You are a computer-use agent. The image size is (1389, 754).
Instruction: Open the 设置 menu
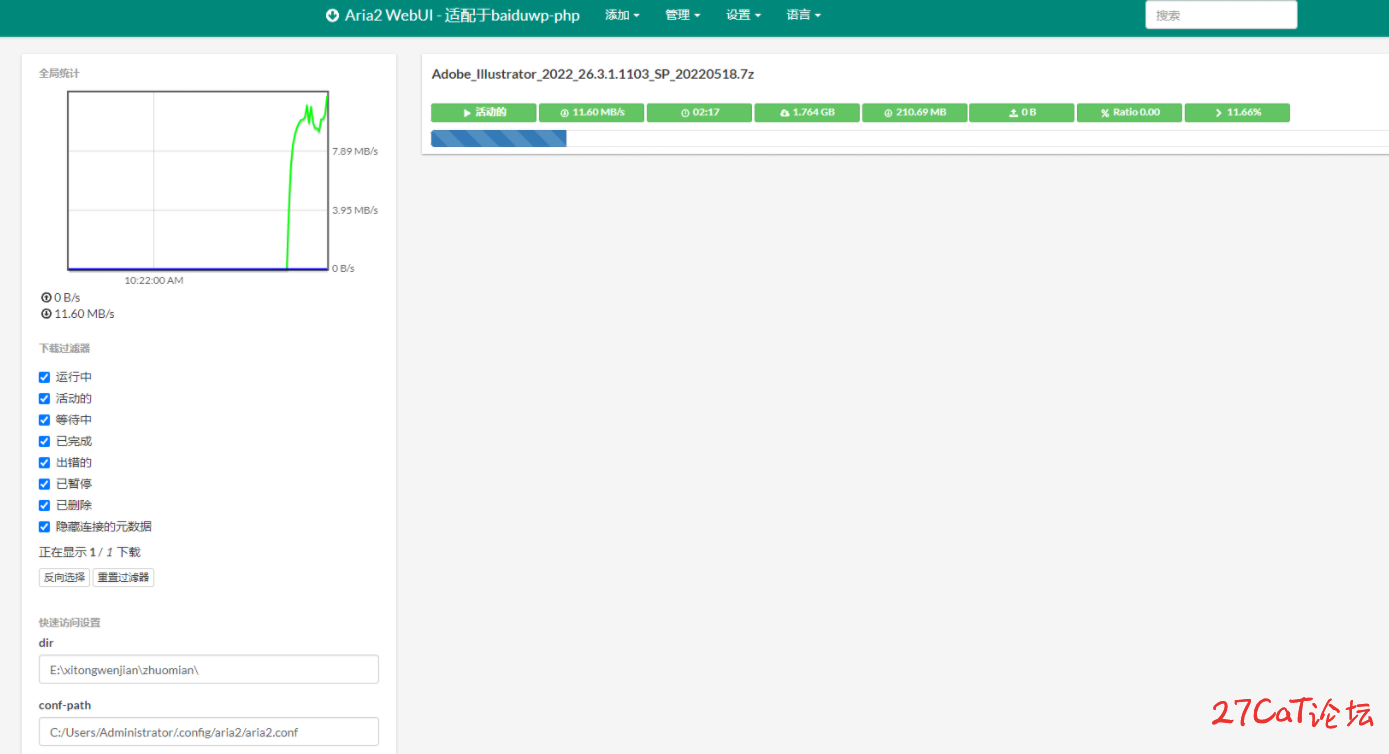[744, 16]
